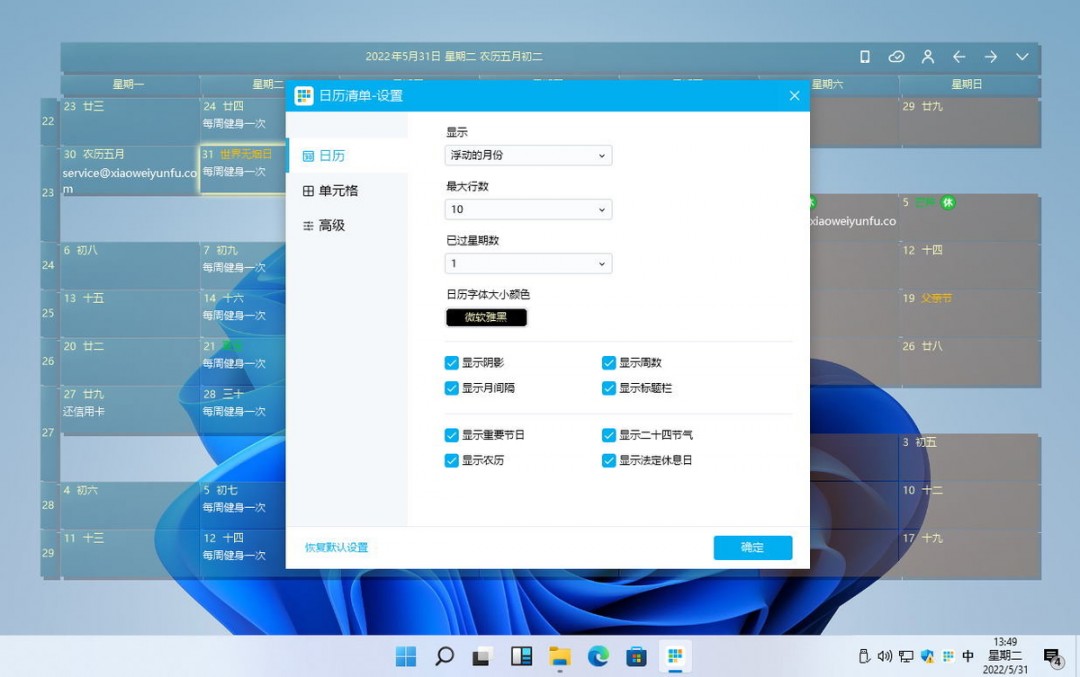Open the 微软雅黑 font color picker
Screen dimensions: 1080x677
pos(485,317)
